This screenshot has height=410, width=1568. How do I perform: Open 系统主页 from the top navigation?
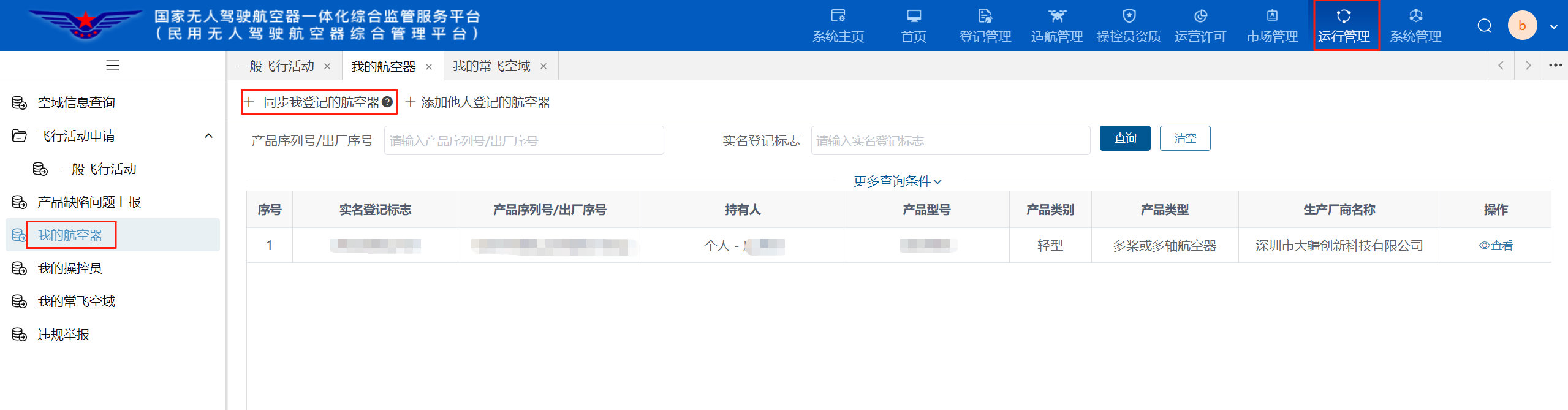[838, 26]
